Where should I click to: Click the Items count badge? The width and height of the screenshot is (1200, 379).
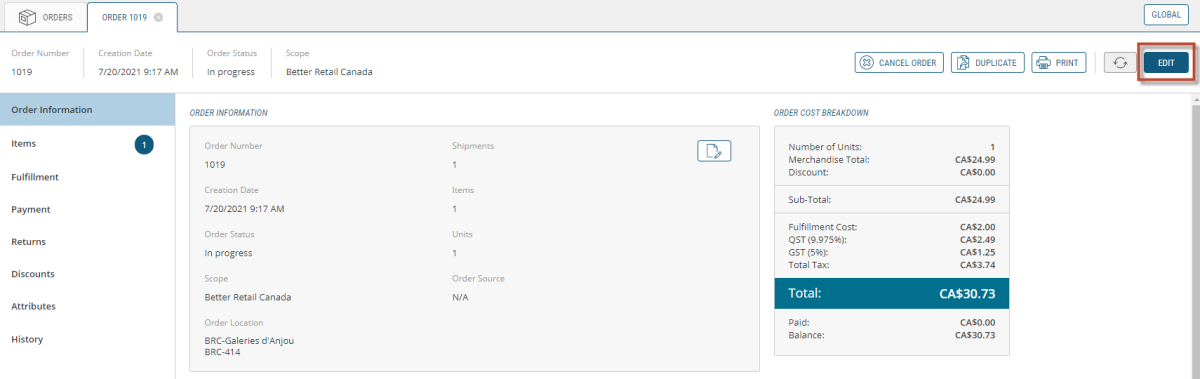[x=144, y=145]
